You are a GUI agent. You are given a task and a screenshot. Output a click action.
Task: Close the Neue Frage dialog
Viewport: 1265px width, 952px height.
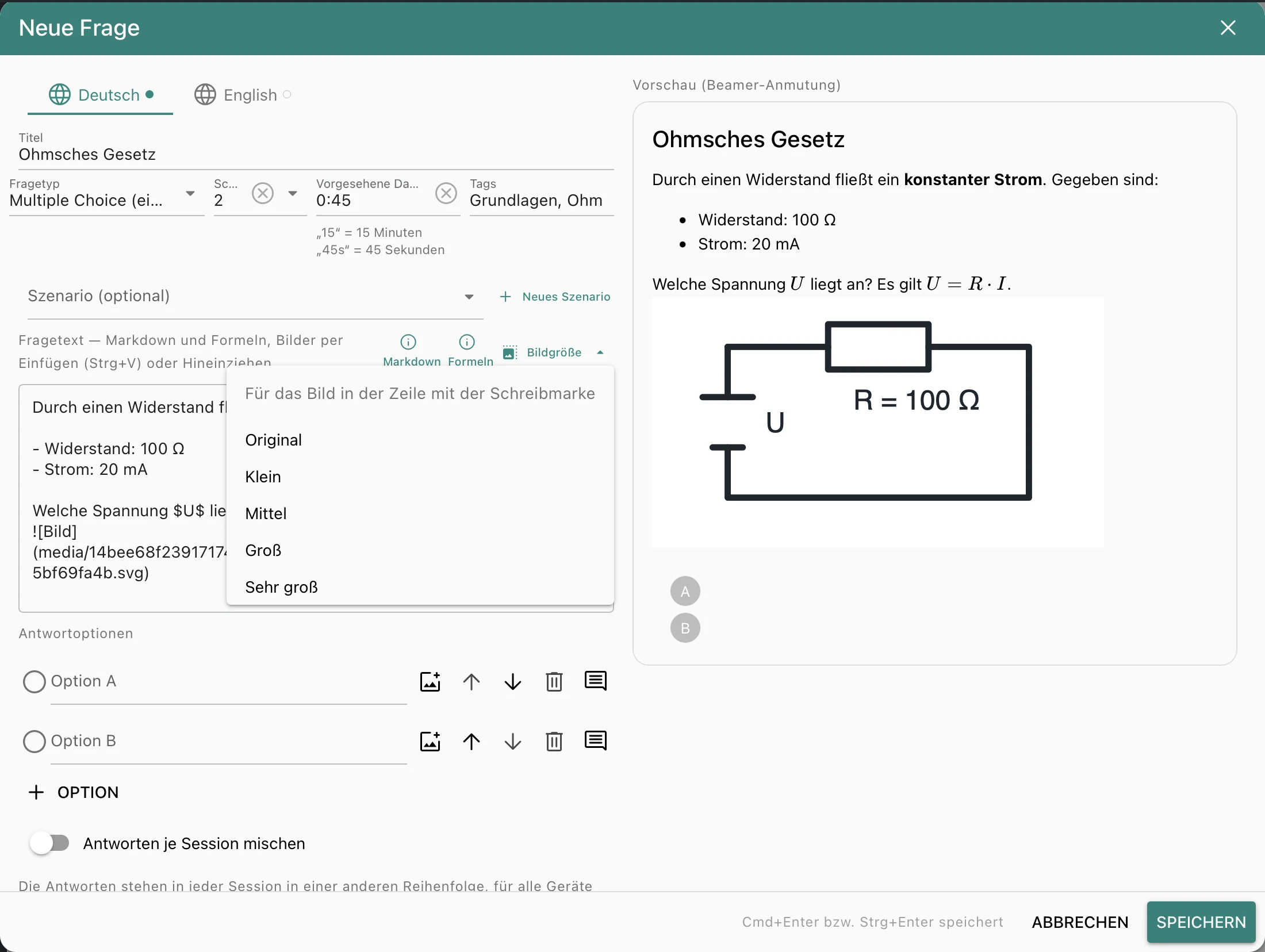click(1228, 28)
